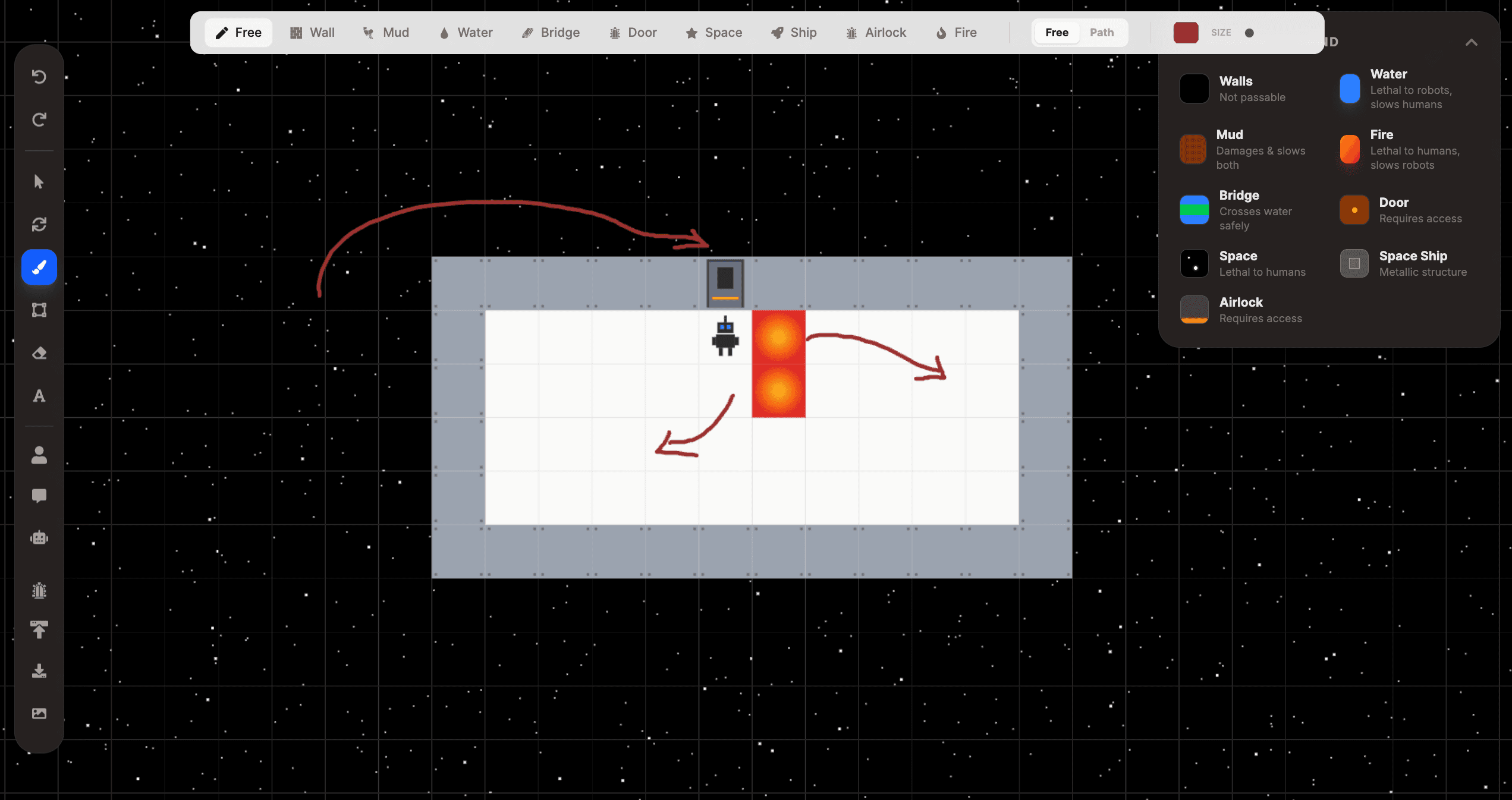Screen dimensions: 1512x800
Task: Pick the Wall terrain brush
Action: click(x=312, y=33)
